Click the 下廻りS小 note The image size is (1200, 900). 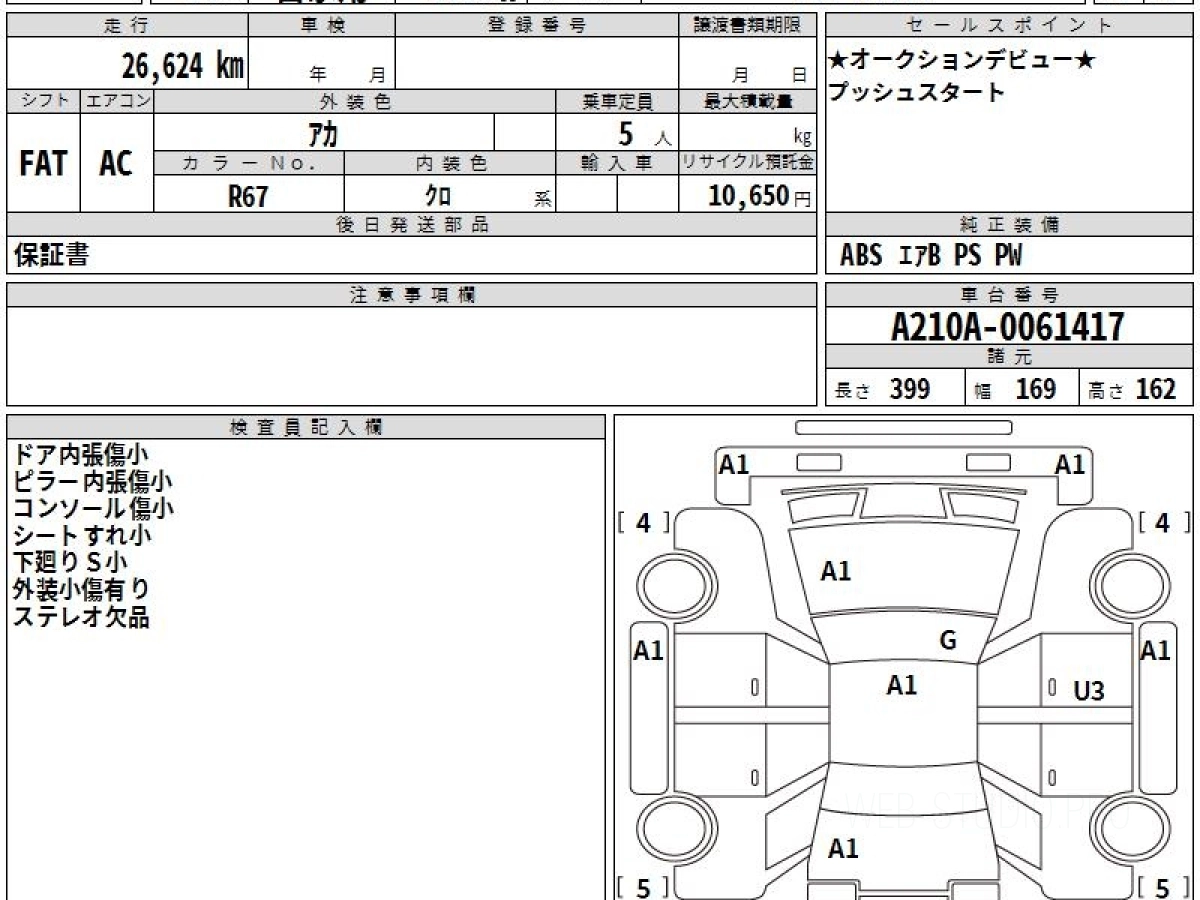70,562
